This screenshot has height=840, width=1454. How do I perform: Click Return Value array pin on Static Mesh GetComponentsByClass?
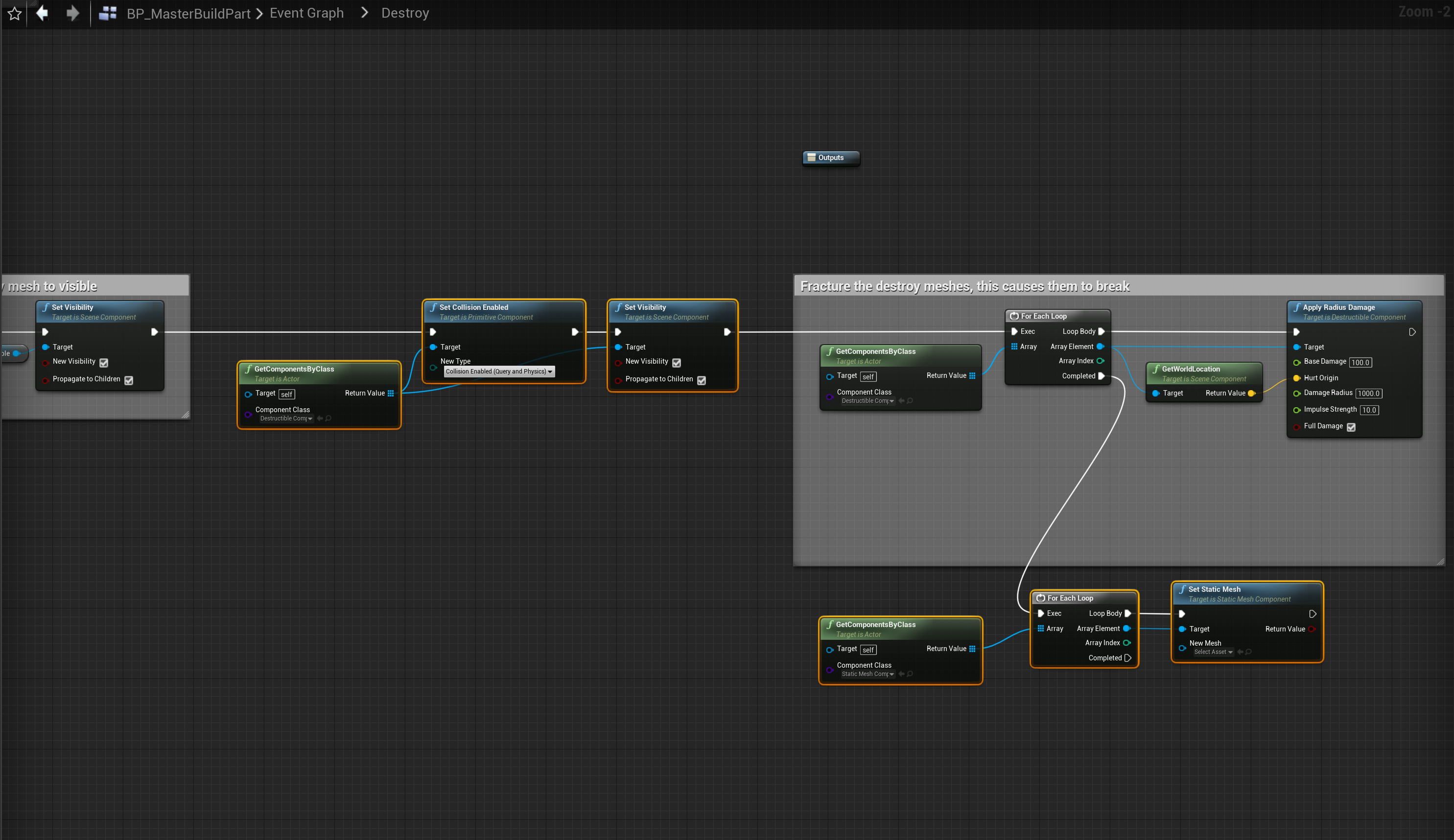(x=972, y=649)
